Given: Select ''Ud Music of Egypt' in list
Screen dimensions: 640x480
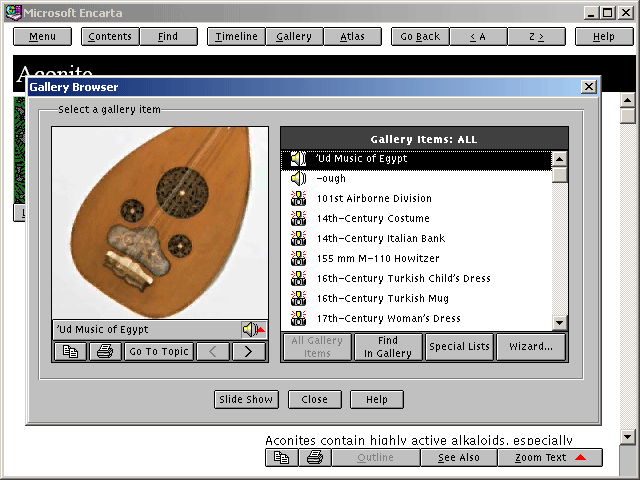Looking at the screenshot, I should coord(416,159).
